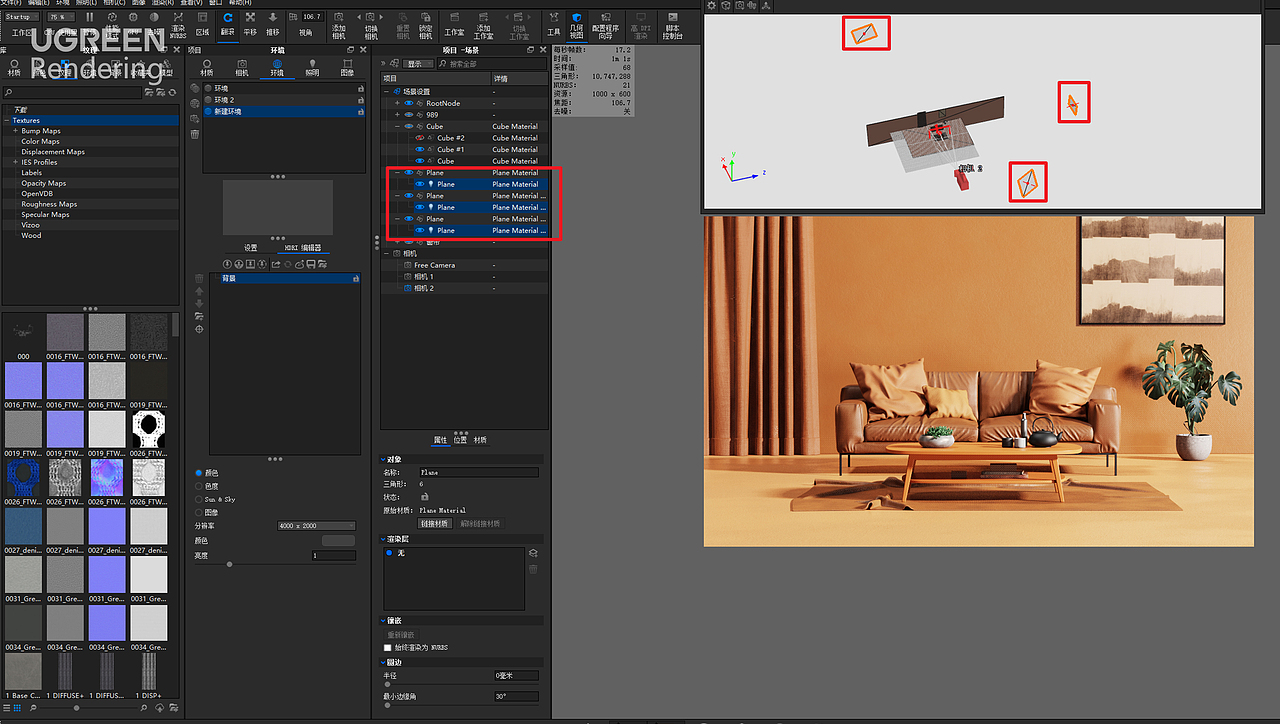The width and height of the screenshot is (1280, 724).
Task: Open the 显示 filter dropdown in scene tree
Action: pos(416,64)
